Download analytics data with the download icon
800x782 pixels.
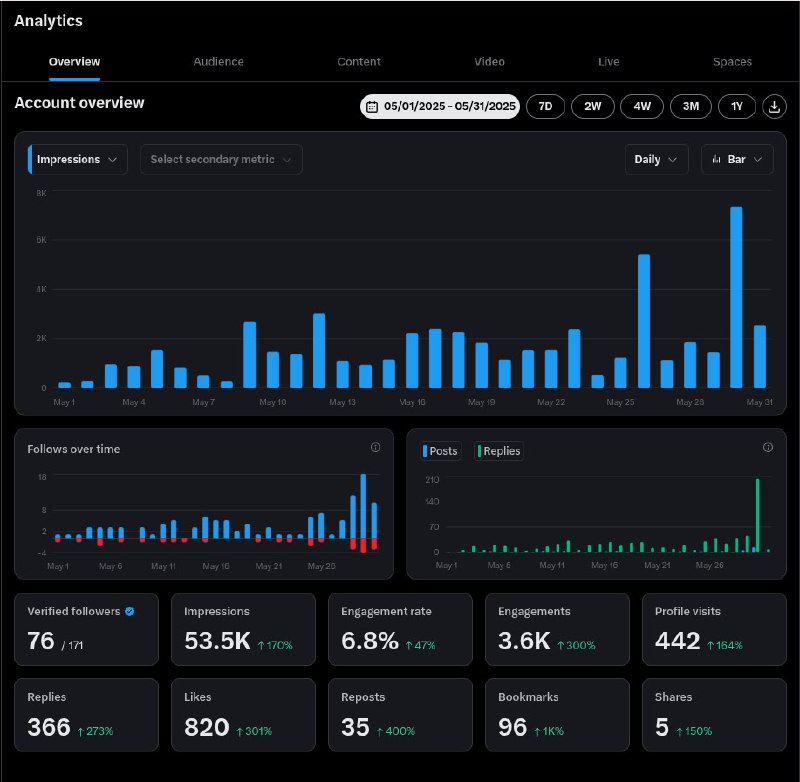click(x=774, y=107)
